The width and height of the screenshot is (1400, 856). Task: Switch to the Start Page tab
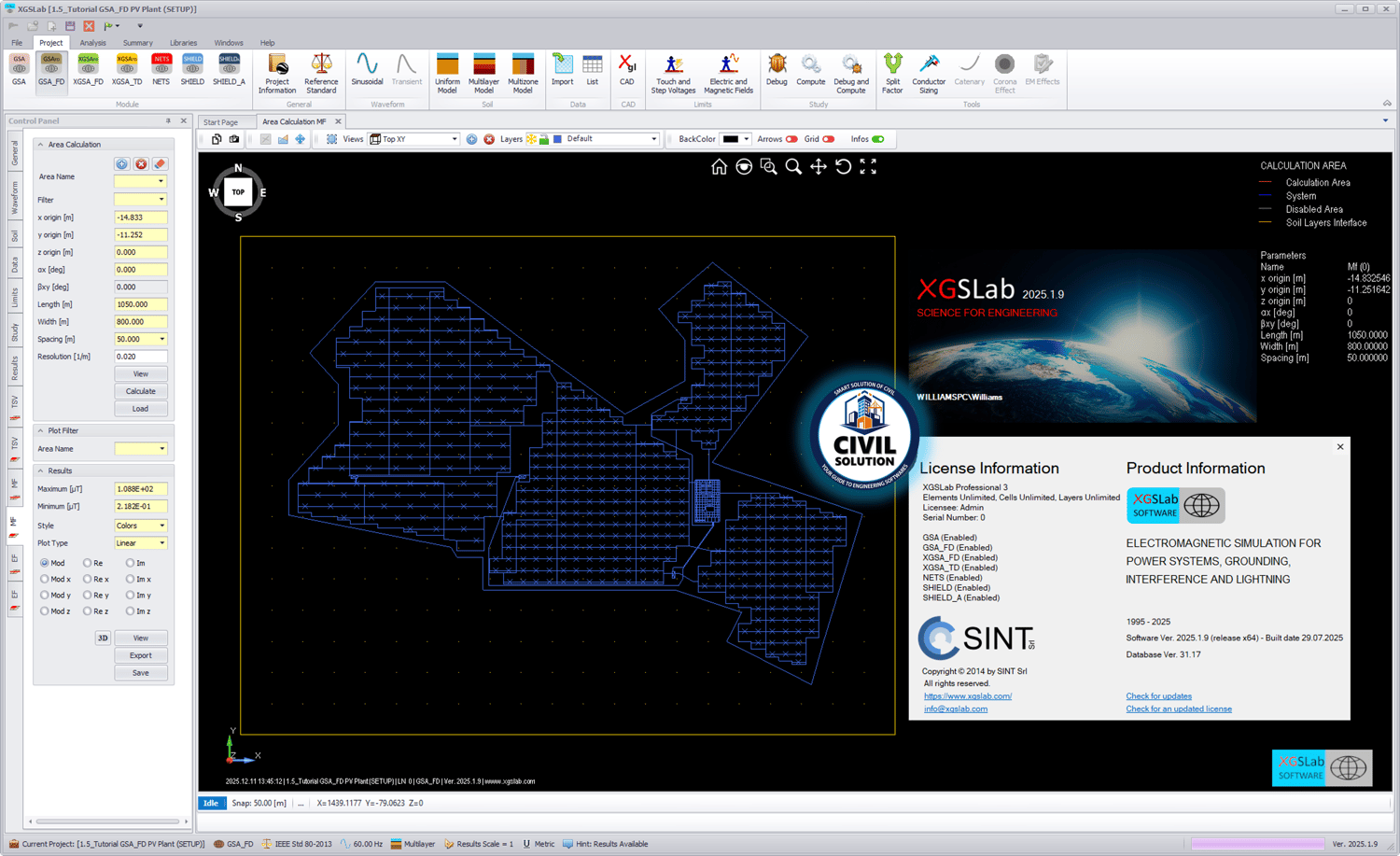coord(221,122)
